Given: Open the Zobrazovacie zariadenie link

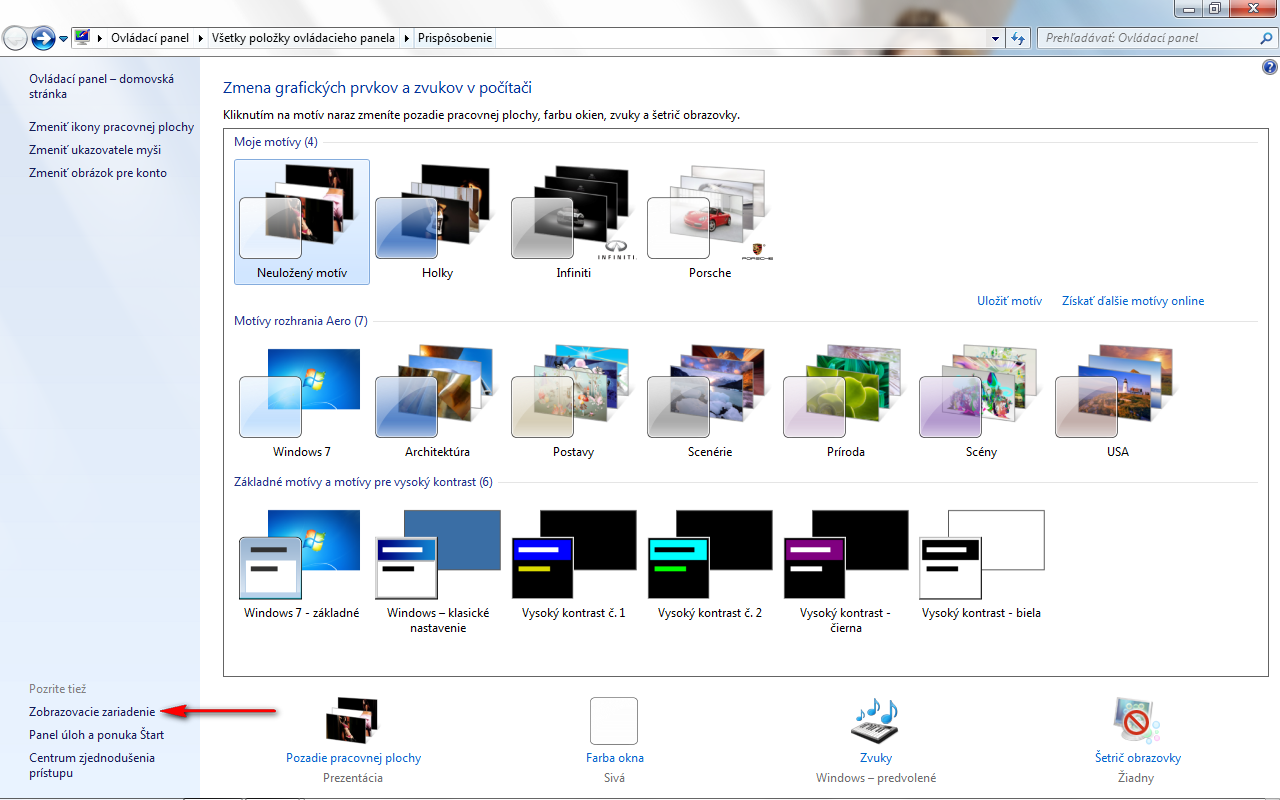Looking at the screenshot, I should click(92, 712).
